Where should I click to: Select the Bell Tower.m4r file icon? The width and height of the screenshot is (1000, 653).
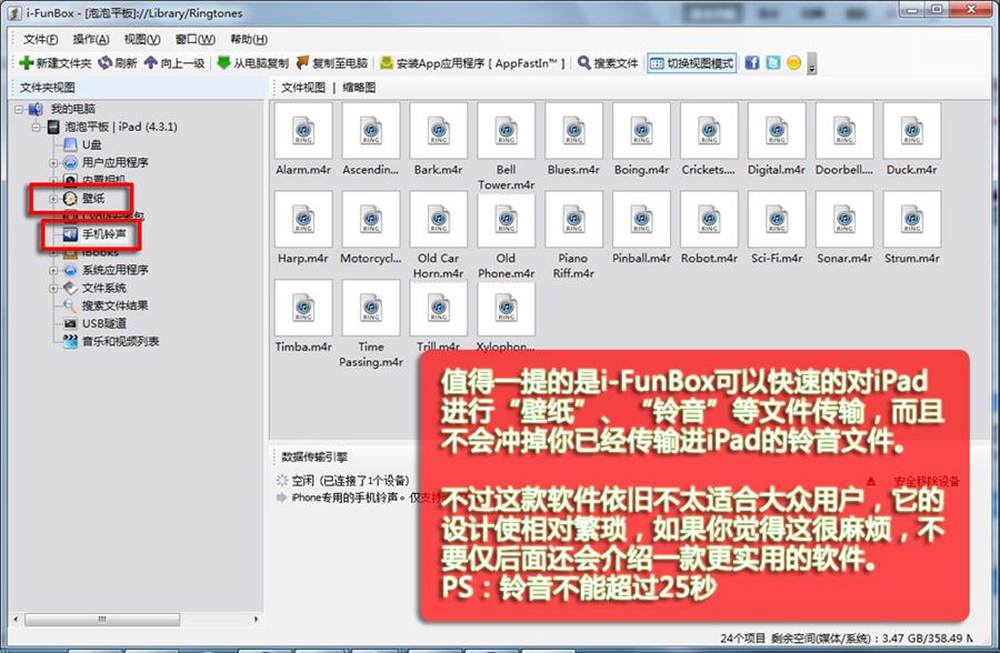click(506, 130)
